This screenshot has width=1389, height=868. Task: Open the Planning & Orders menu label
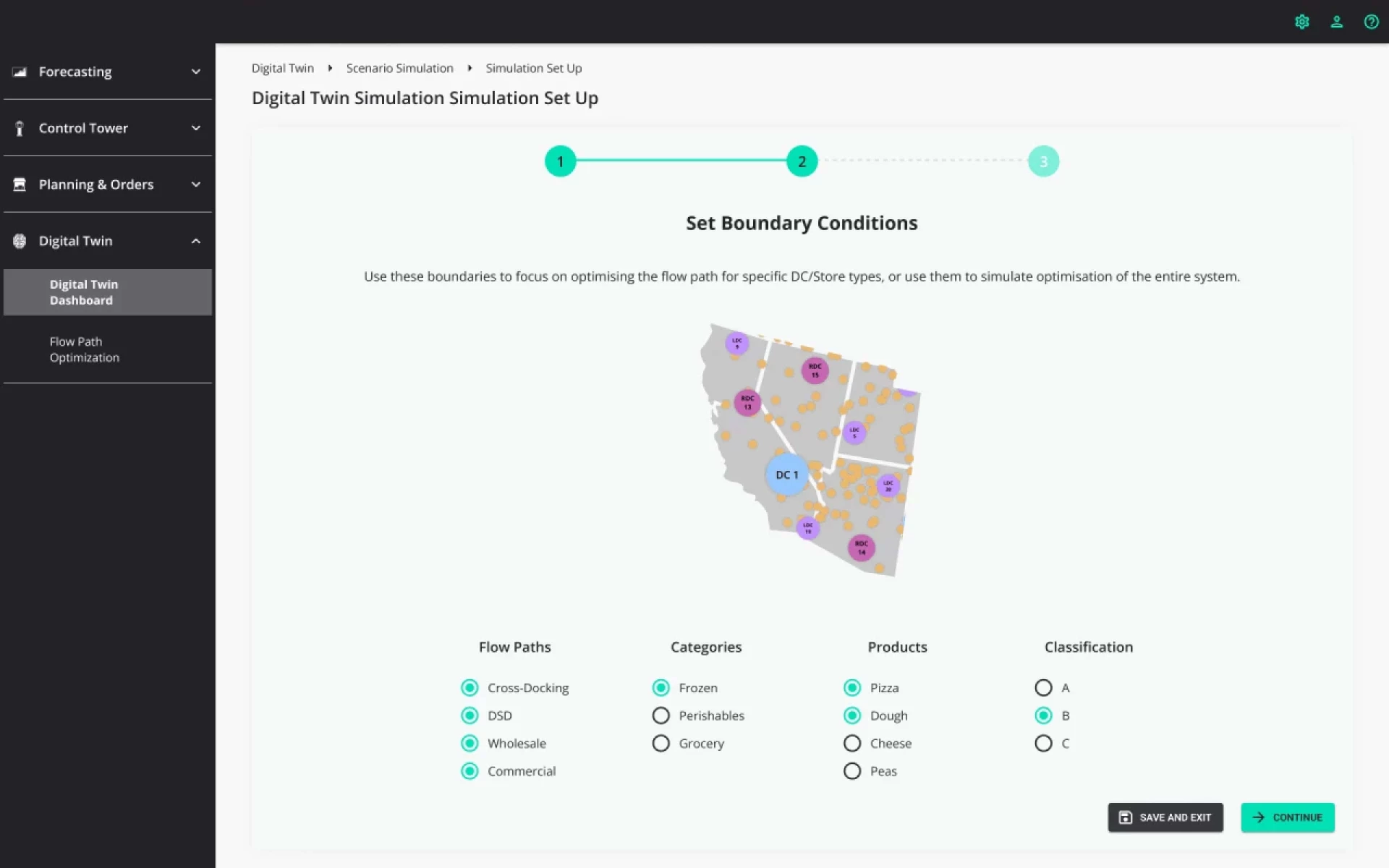(x=96, y=184)
